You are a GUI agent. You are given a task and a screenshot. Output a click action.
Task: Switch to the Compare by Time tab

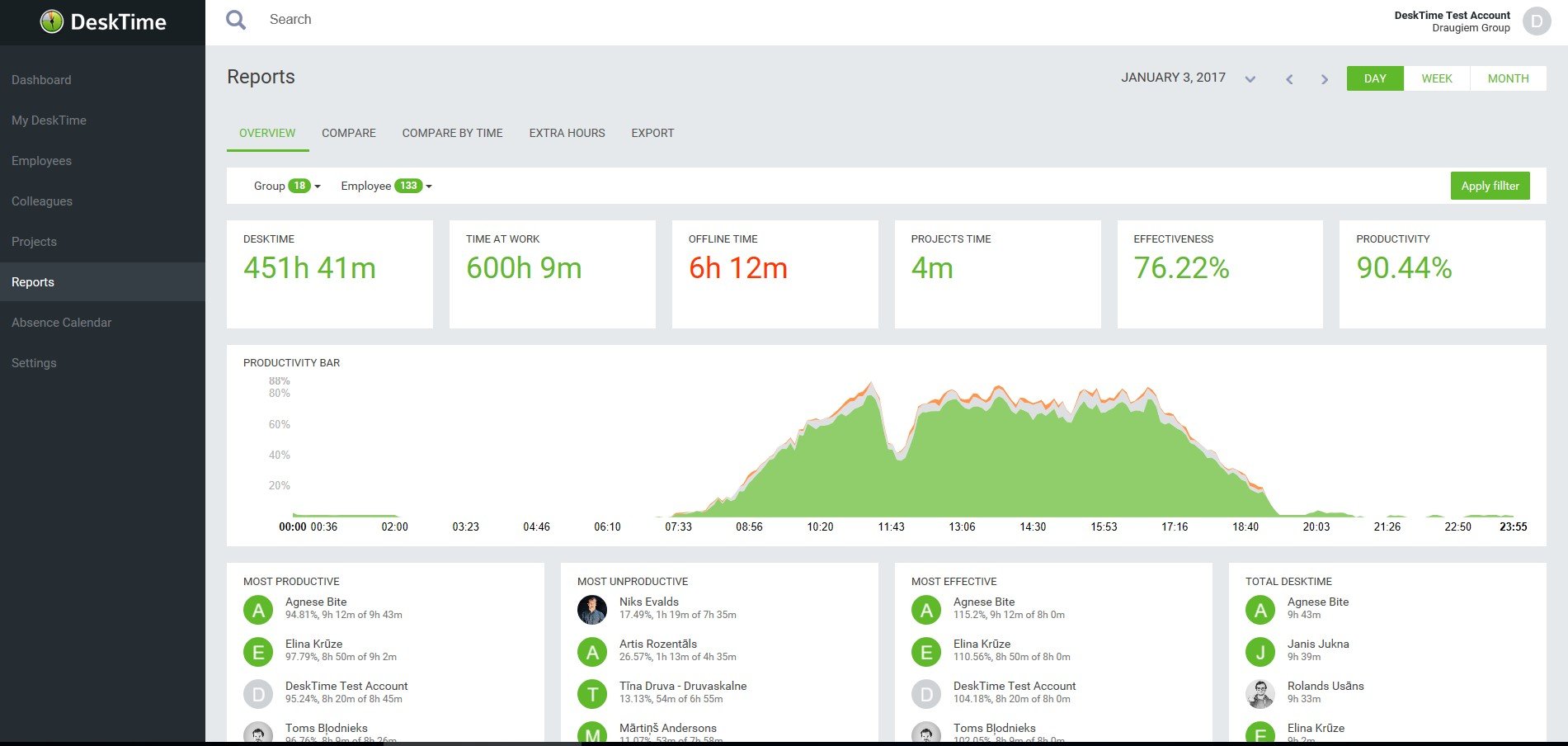tap(452, 133)
